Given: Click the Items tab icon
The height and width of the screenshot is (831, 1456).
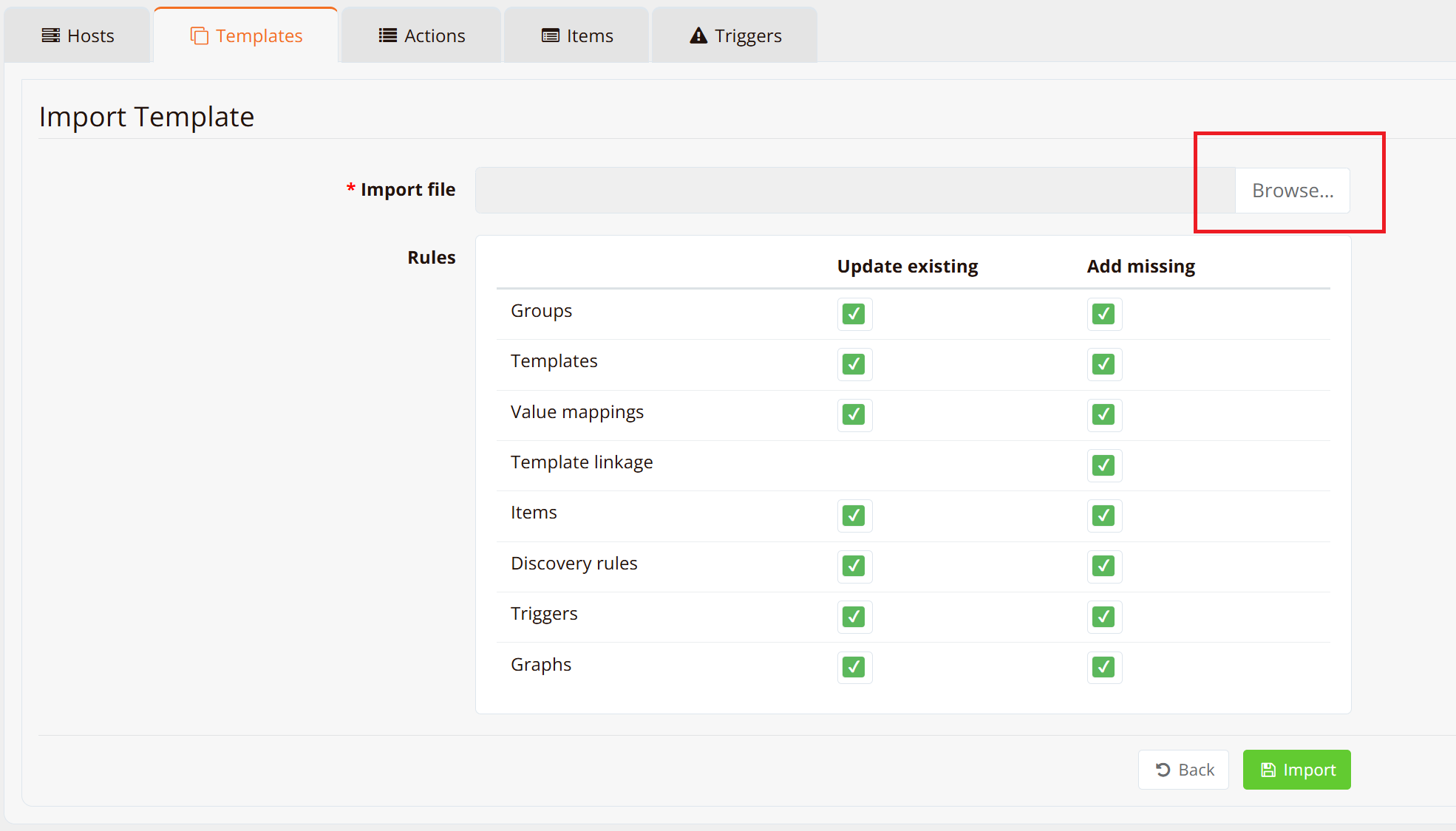Looking at the screenshot, I should (x=551, y=35).
